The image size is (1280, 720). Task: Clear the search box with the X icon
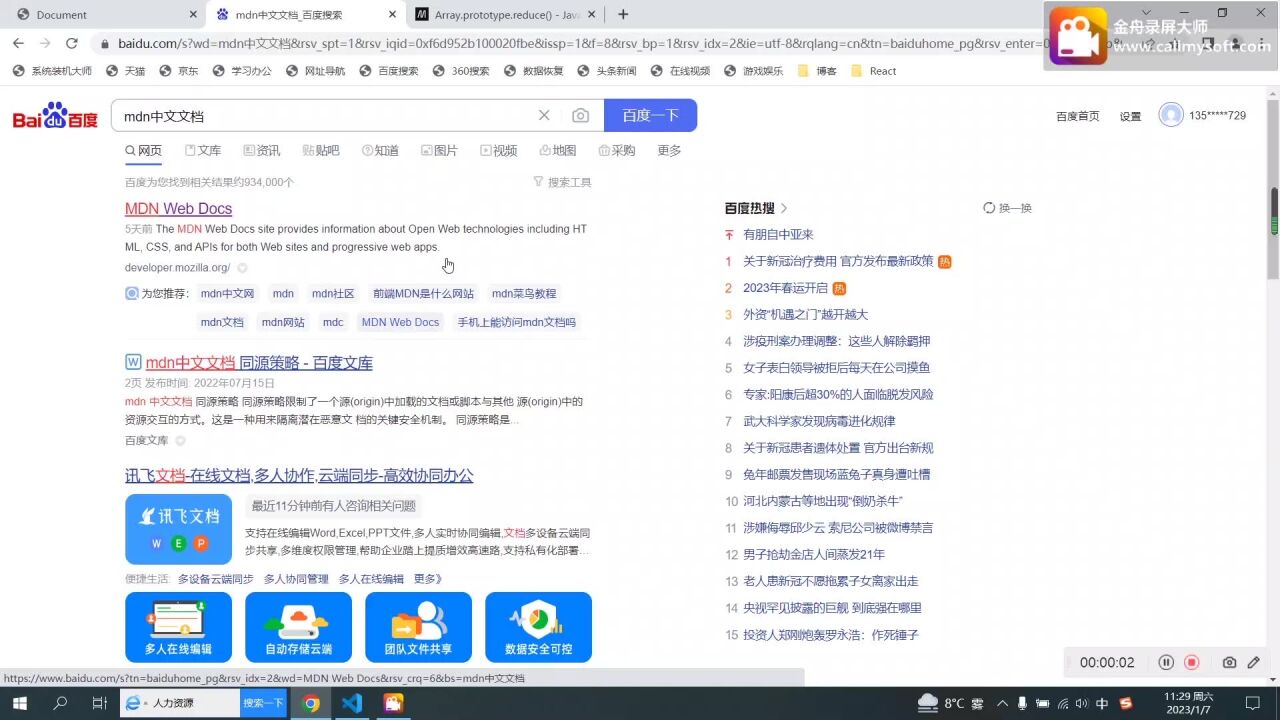point(544,116)
